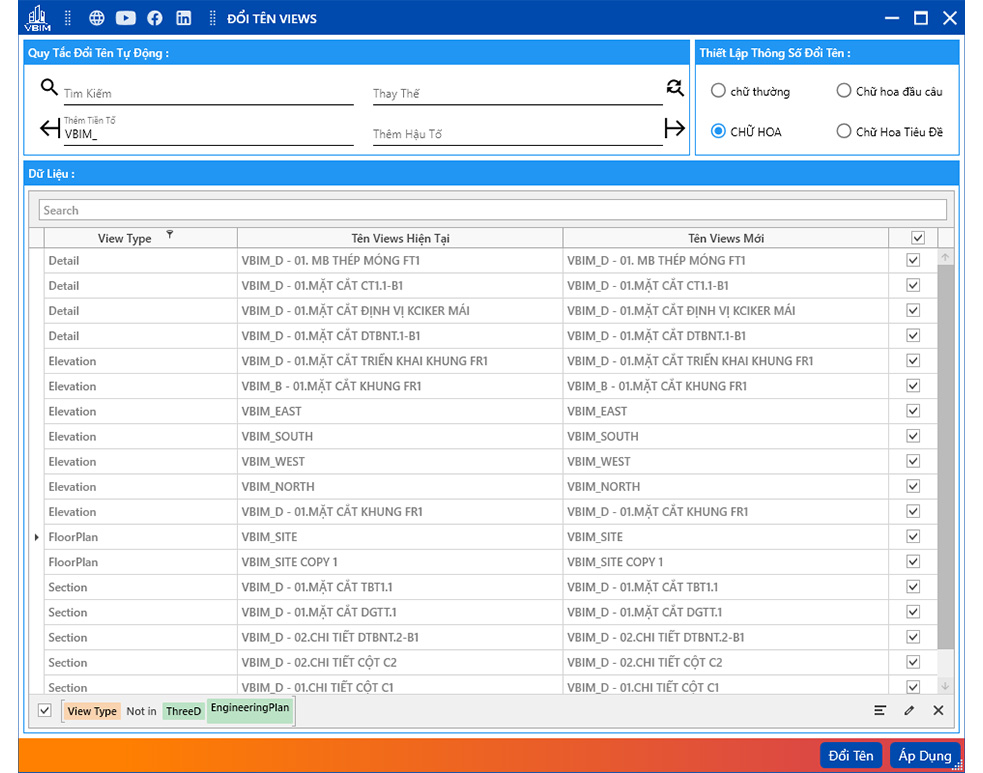
Task: Select 'Chữ hoa đầu câu' radio option
Action: coord(844,91)
